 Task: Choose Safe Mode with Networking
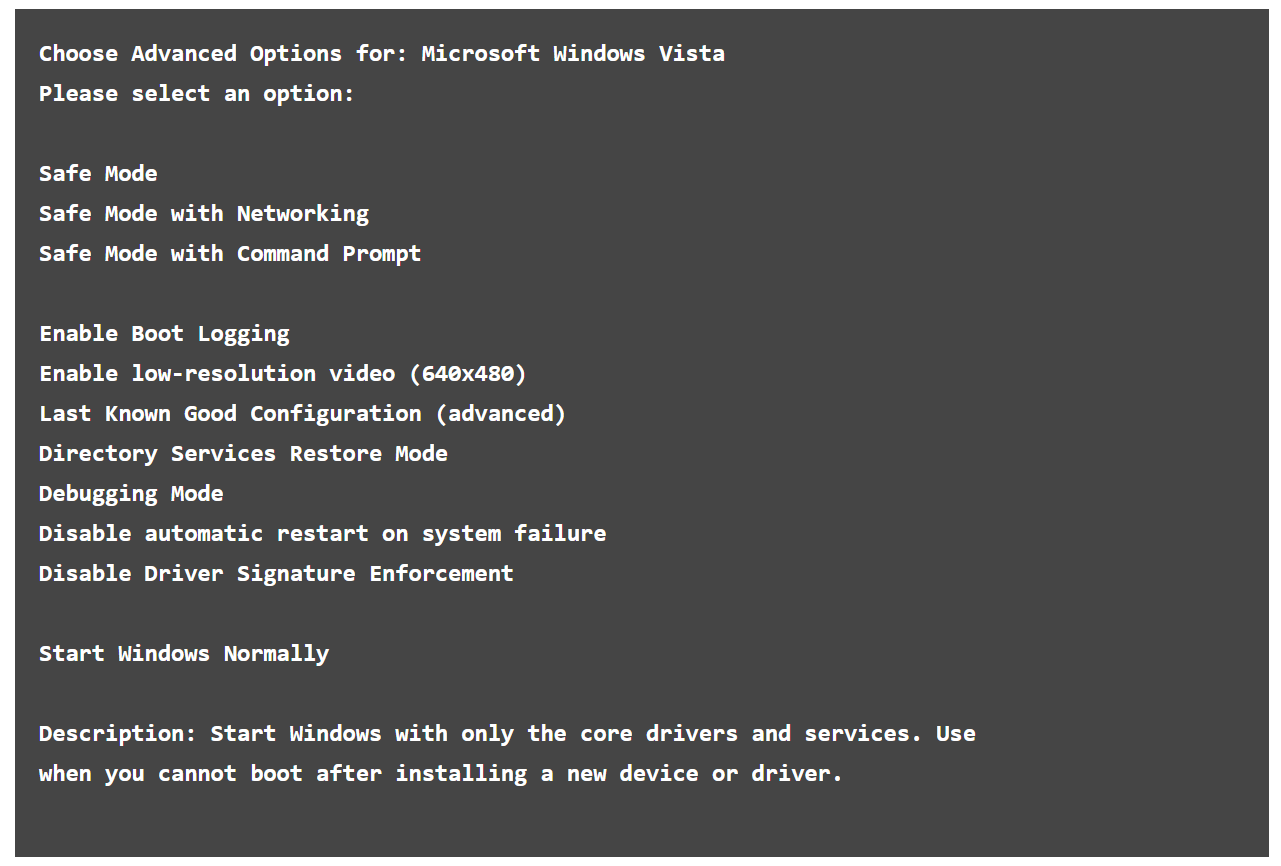pos(203,214)
